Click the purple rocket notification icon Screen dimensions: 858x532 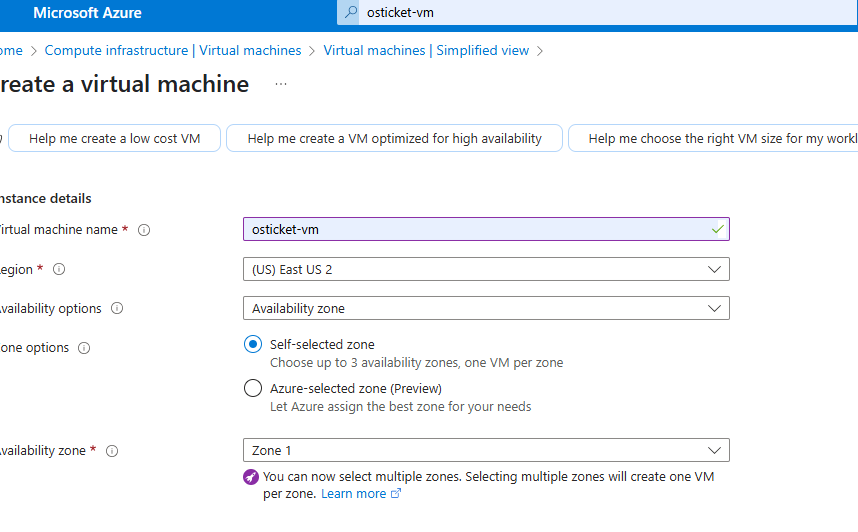tap(251, 477)
